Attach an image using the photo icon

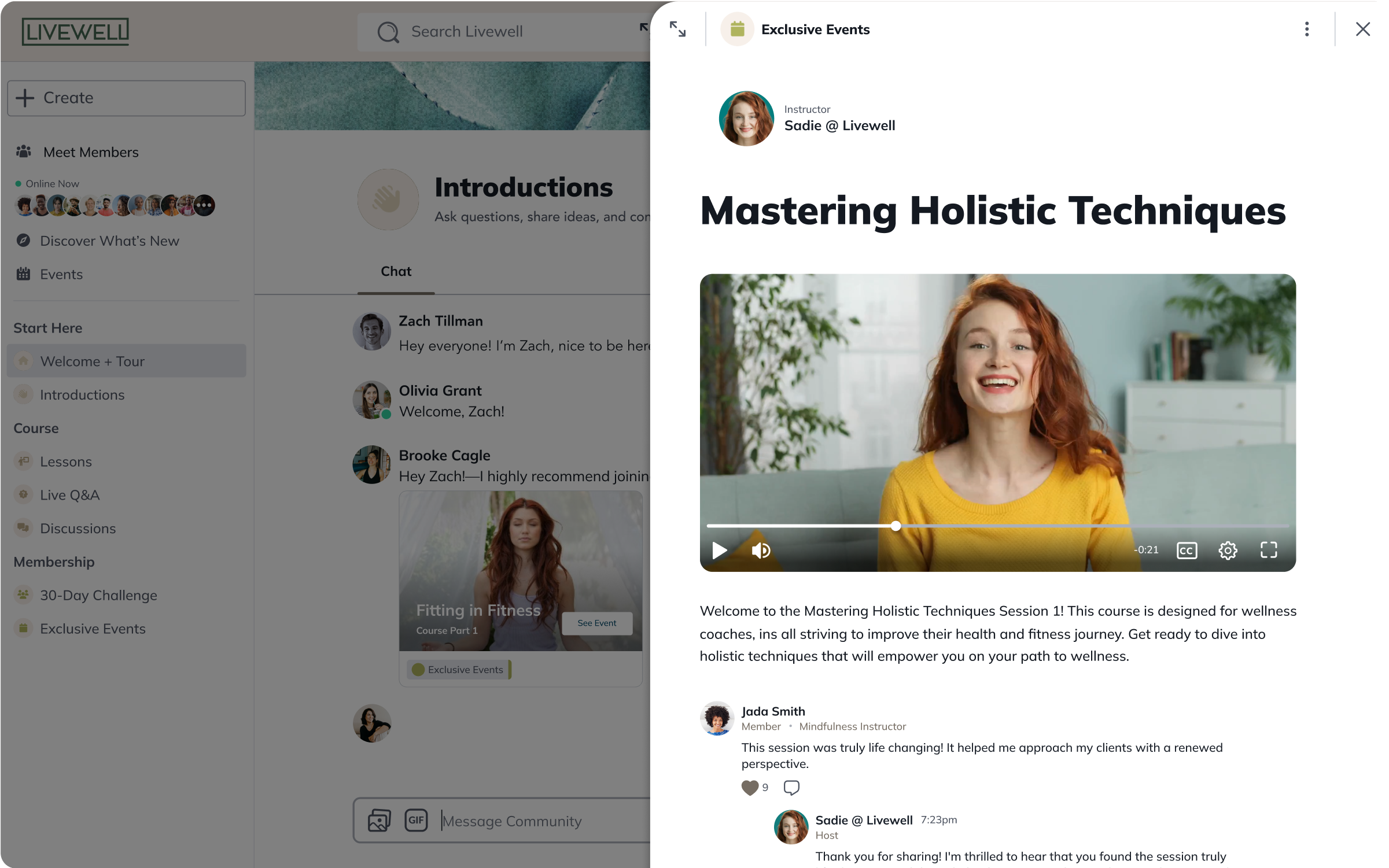379,820
